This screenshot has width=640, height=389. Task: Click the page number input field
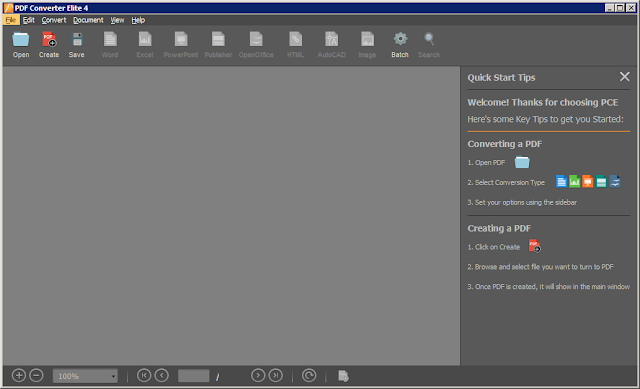click(x=193, y=376)
